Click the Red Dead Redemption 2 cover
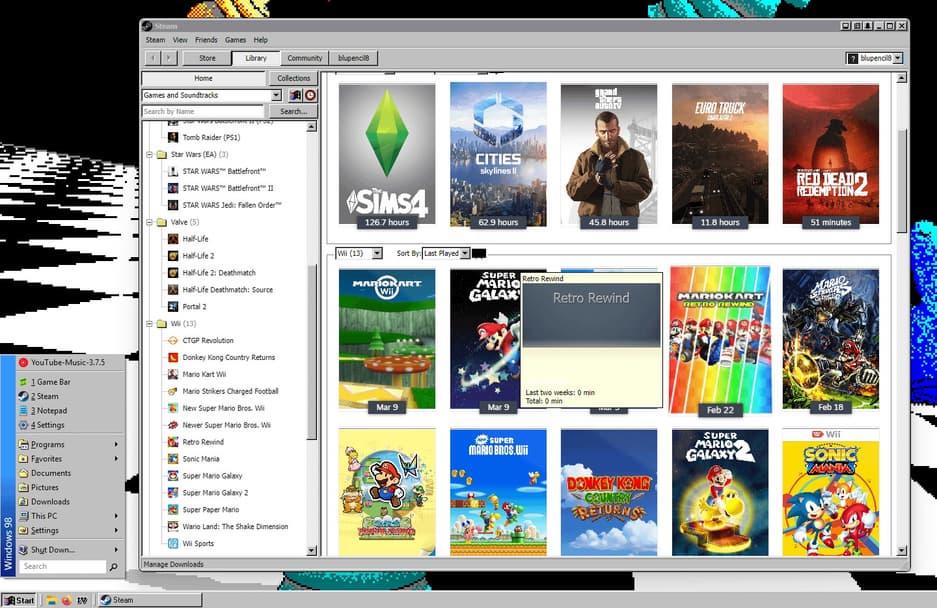The width and height of the screenshot is (937, 608). pos(831,154)
